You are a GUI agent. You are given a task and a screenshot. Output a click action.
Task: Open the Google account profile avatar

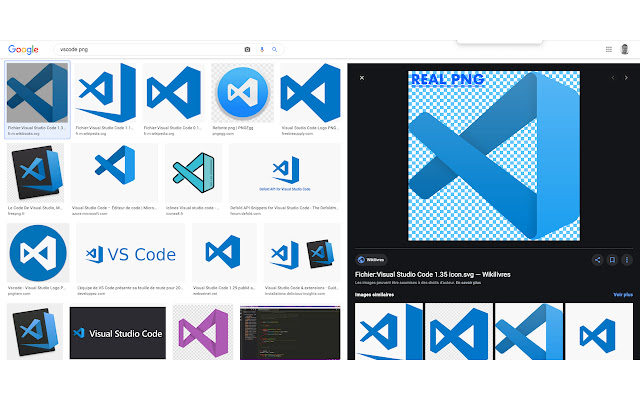point(624,49)
